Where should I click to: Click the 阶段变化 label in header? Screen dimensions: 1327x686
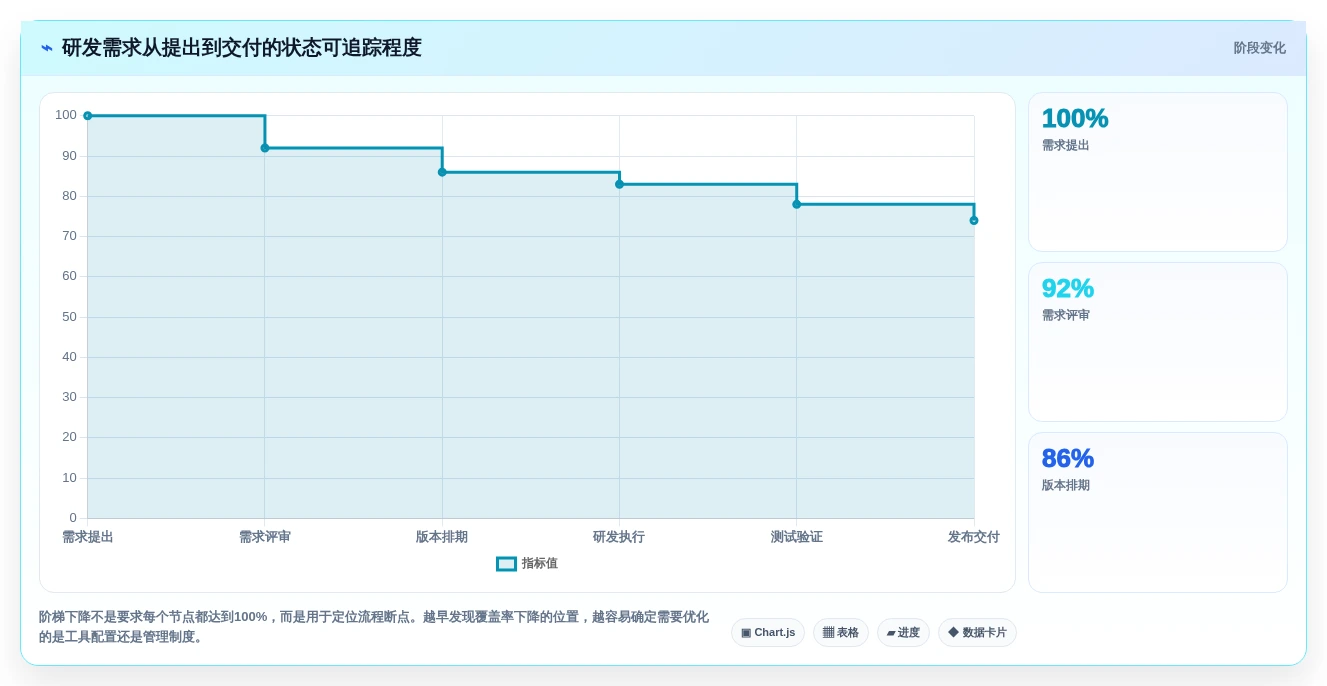pos(1259,48)
